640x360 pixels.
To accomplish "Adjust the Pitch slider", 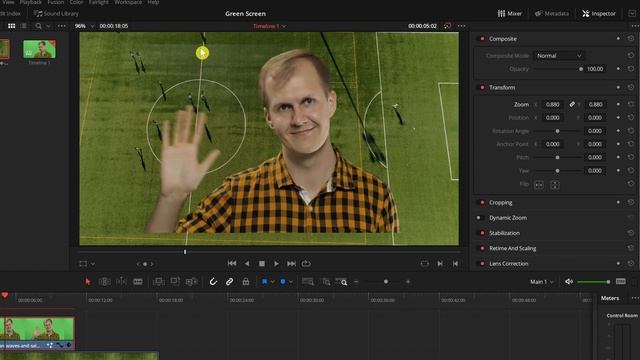I will pos(557,158).
